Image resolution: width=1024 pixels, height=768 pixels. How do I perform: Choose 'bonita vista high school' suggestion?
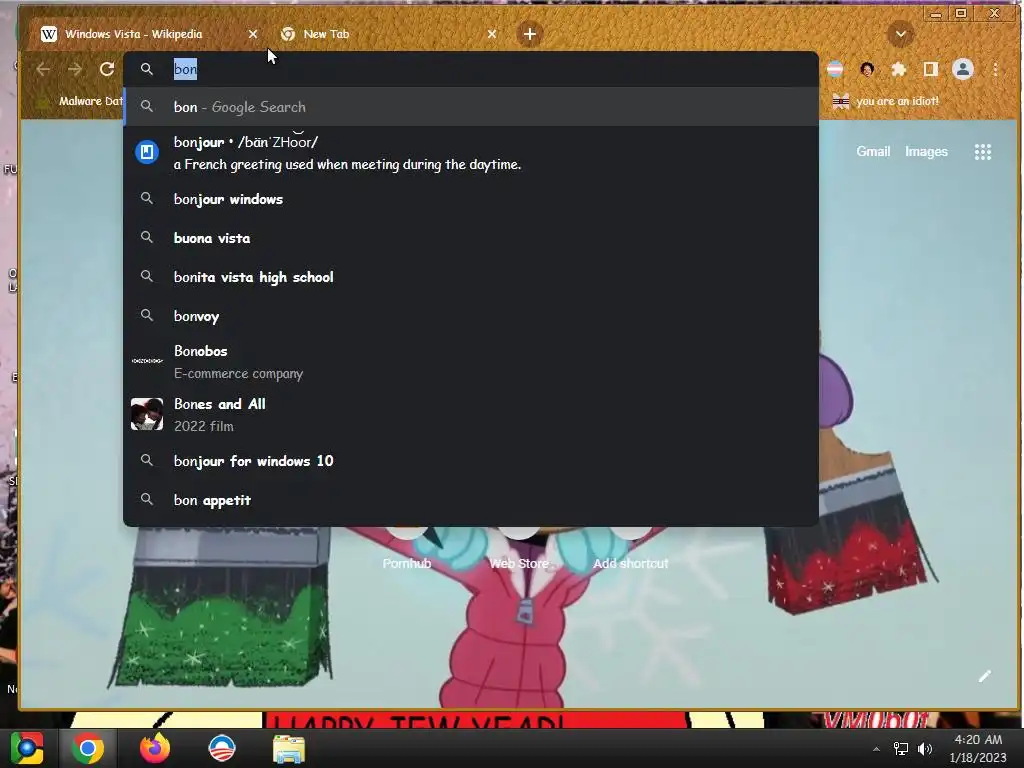[x=470, y=277]
